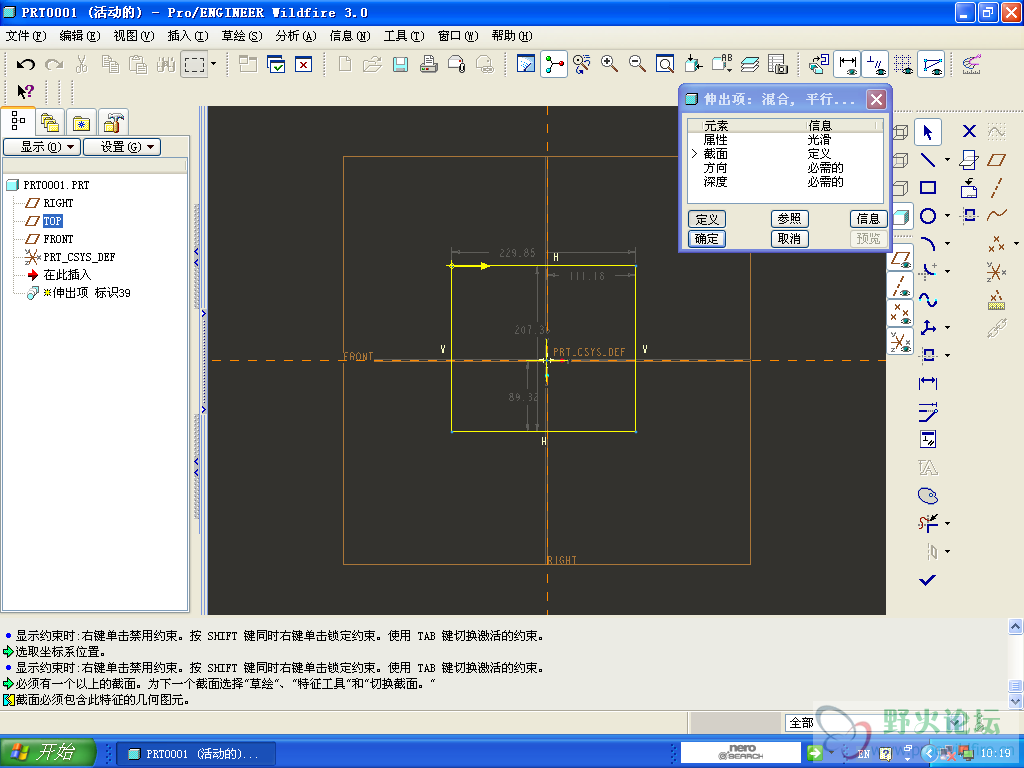Open the 编辑 menu
Screen dimensions: 1024x768
click(x=80, y=36)
